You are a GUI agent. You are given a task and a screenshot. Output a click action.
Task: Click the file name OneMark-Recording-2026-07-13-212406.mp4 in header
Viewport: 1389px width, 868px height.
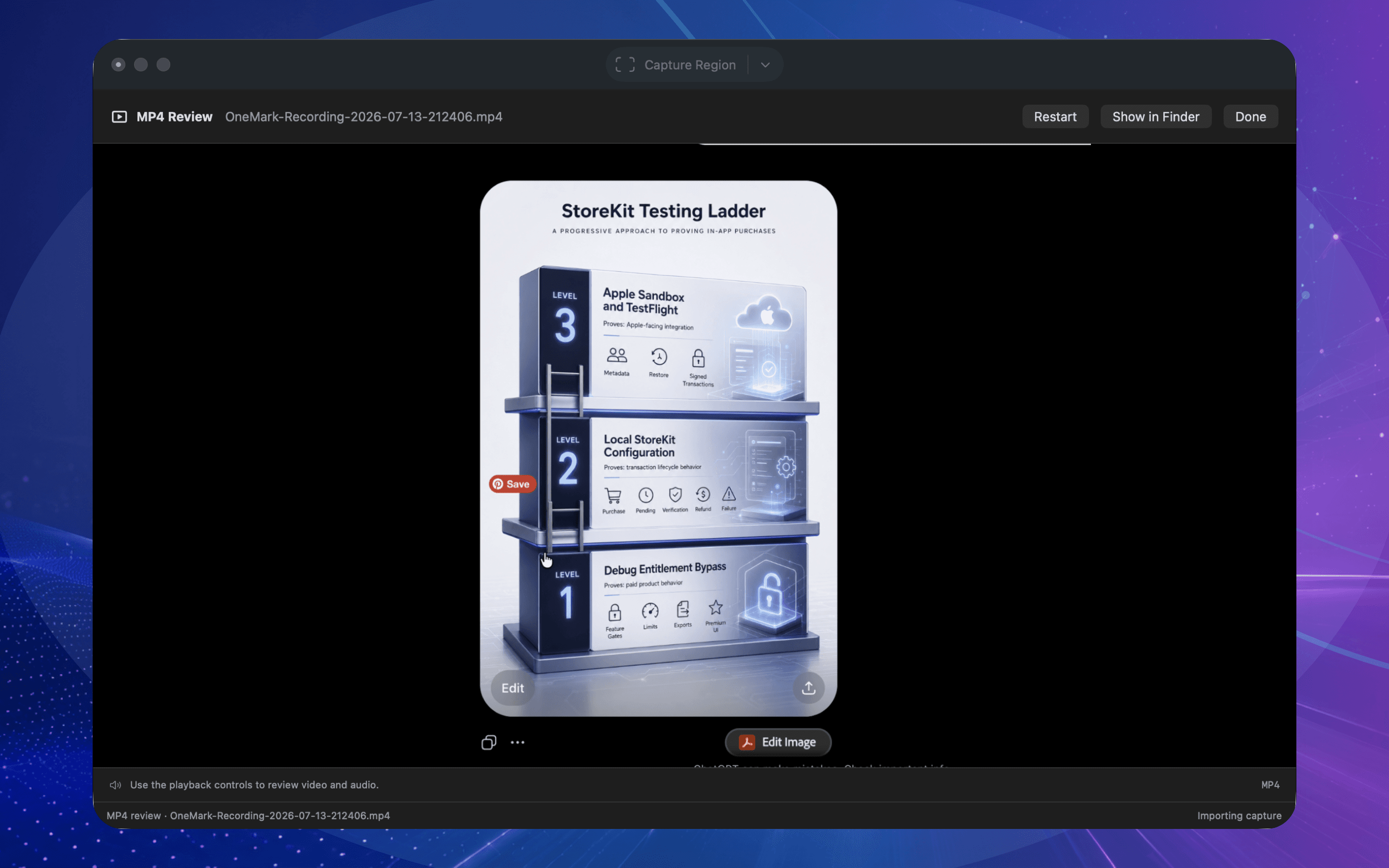(363, 117)
